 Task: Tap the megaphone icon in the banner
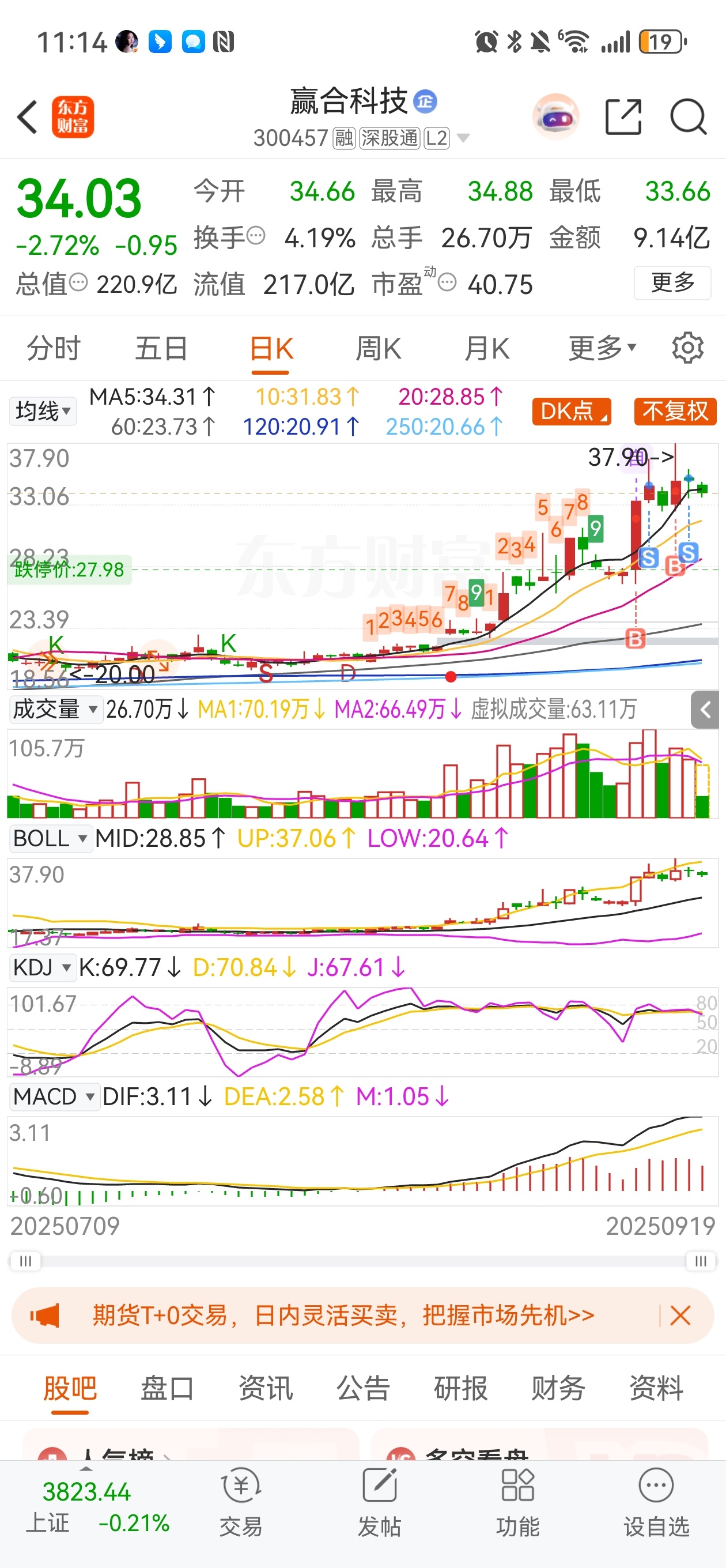click(45, 1316)
